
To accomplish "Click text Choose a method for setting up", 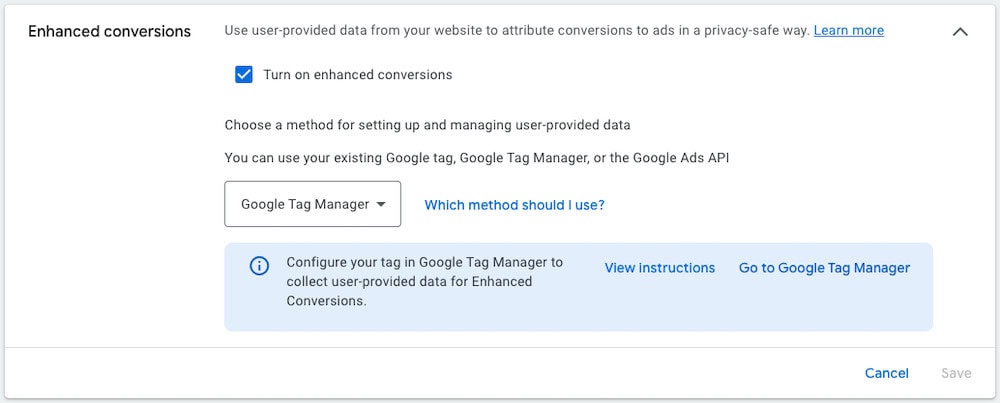I will pos(427,125).
